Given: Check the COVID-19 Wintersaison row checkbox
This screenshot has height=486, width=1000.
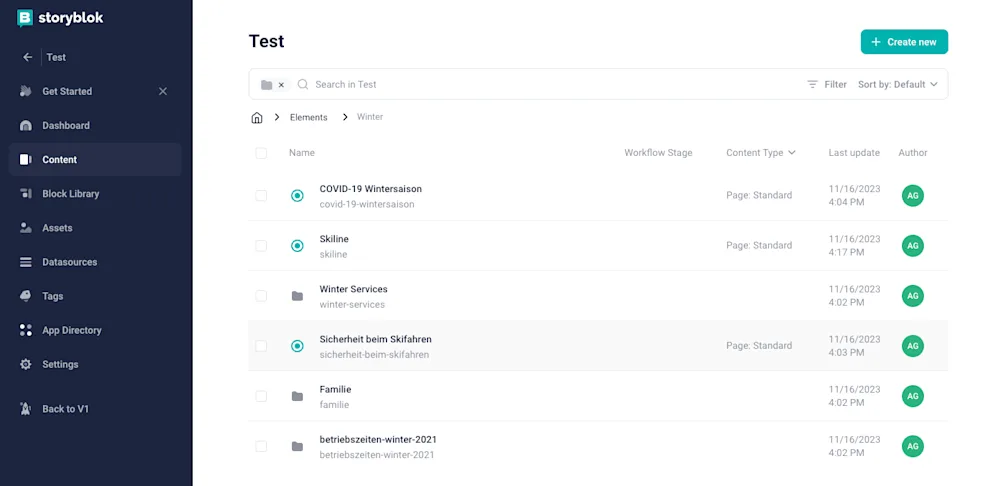Looking at the screenshot, I should coord(261,196).
